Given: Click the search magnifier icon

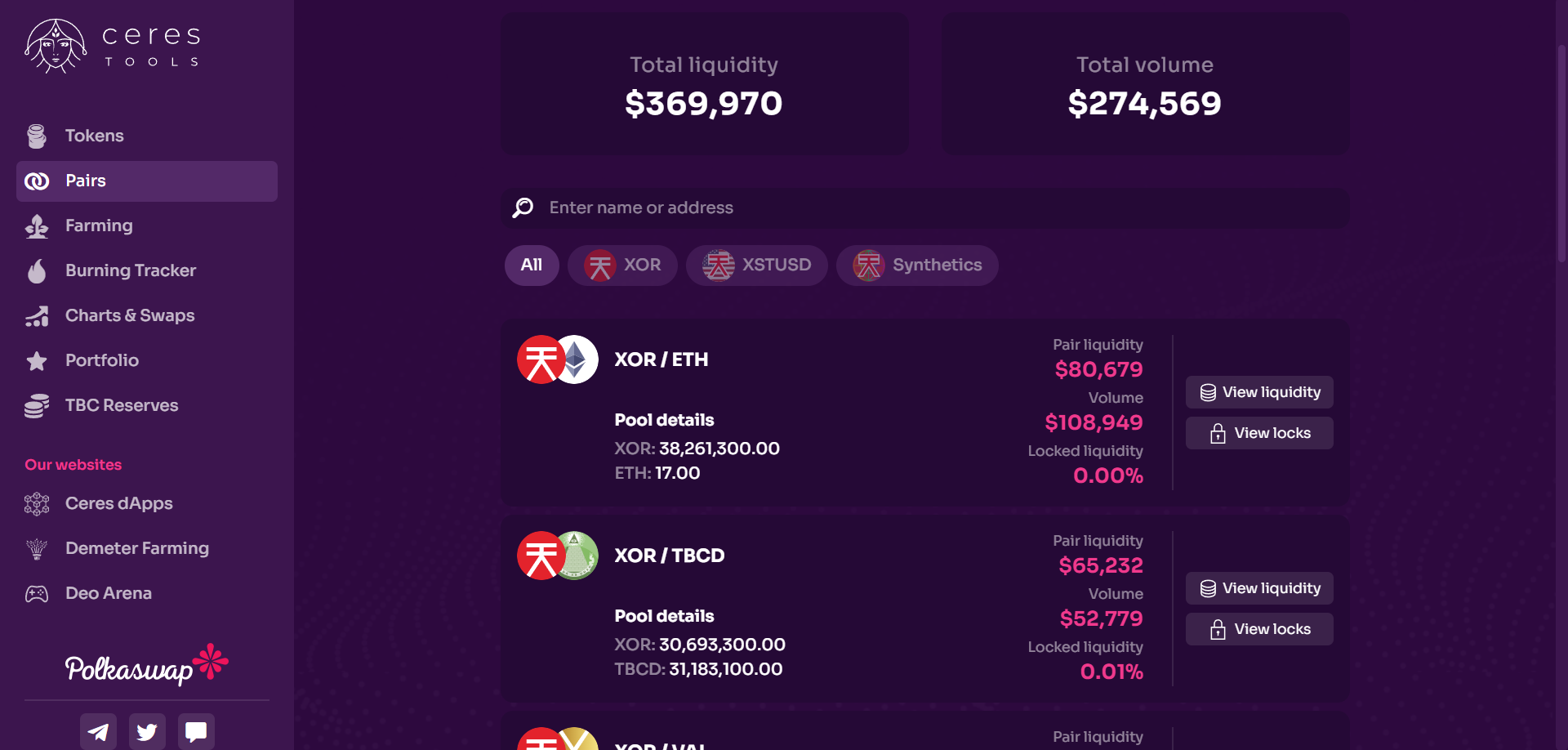Looking at the screenshot, I should click(523, 208).
